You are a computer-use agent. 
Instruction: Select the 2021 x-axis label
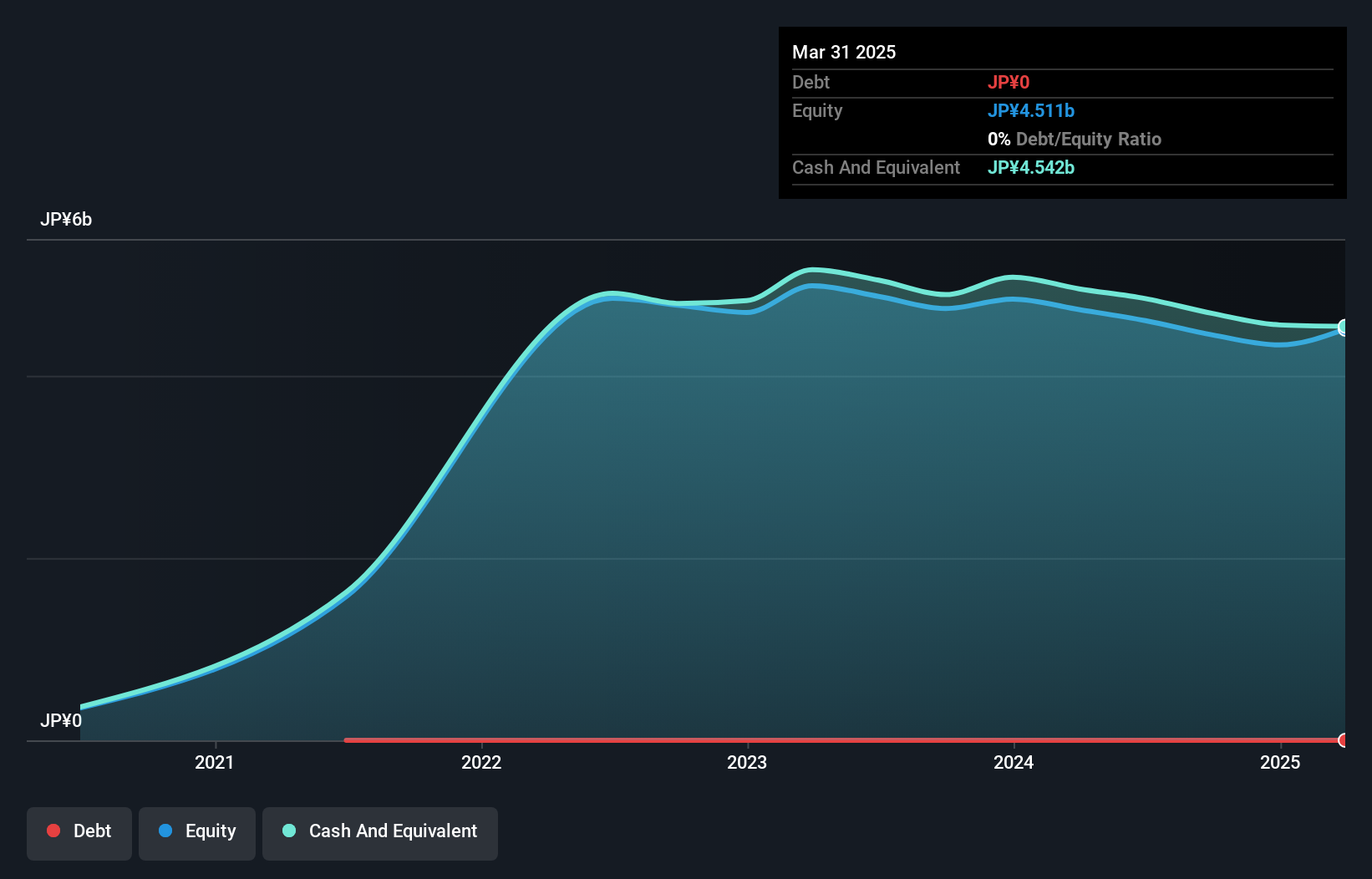(215, 762)
